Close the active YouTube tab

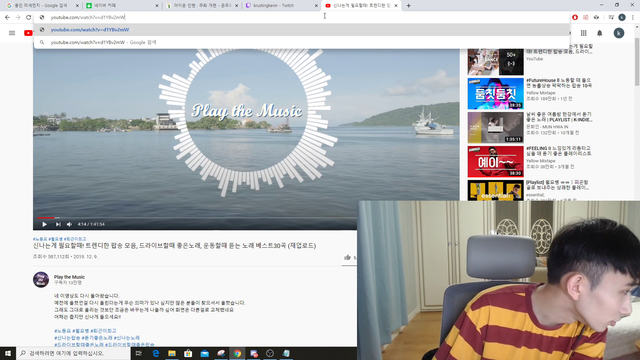pos(396,6)
